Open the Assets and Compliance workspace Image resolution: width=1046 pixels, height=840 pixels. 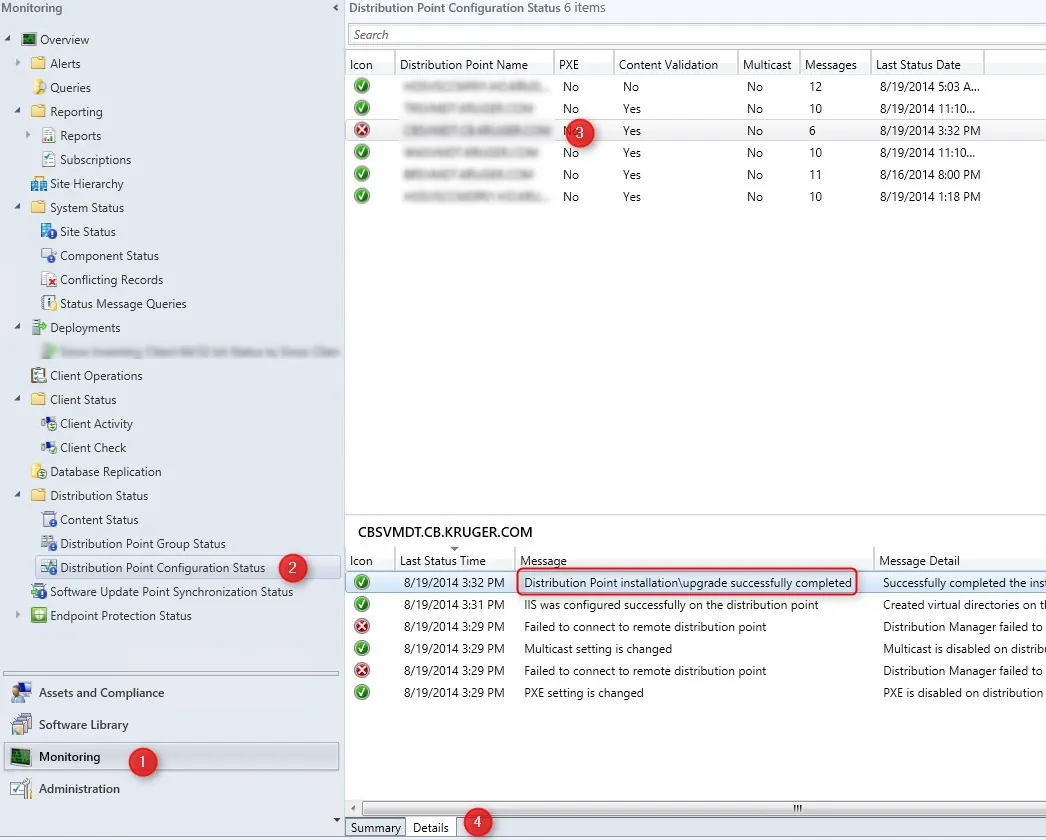pos(171,693)
